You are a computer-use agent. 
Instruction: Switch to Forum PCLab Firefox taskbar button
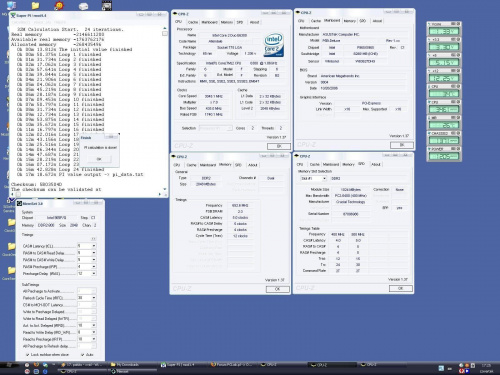pyautogui.click(x=233, y=365)
